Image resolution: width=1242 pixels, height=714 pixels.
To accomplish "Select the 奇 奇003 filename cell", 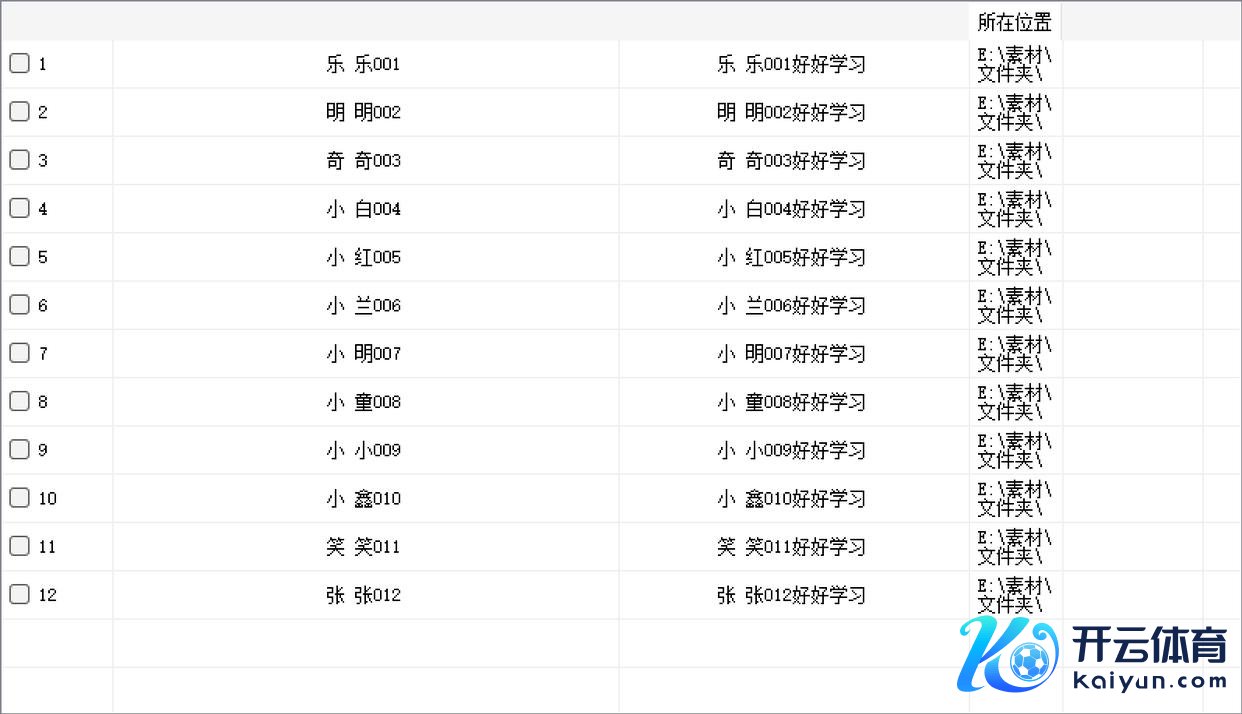I will click(363, 161).
